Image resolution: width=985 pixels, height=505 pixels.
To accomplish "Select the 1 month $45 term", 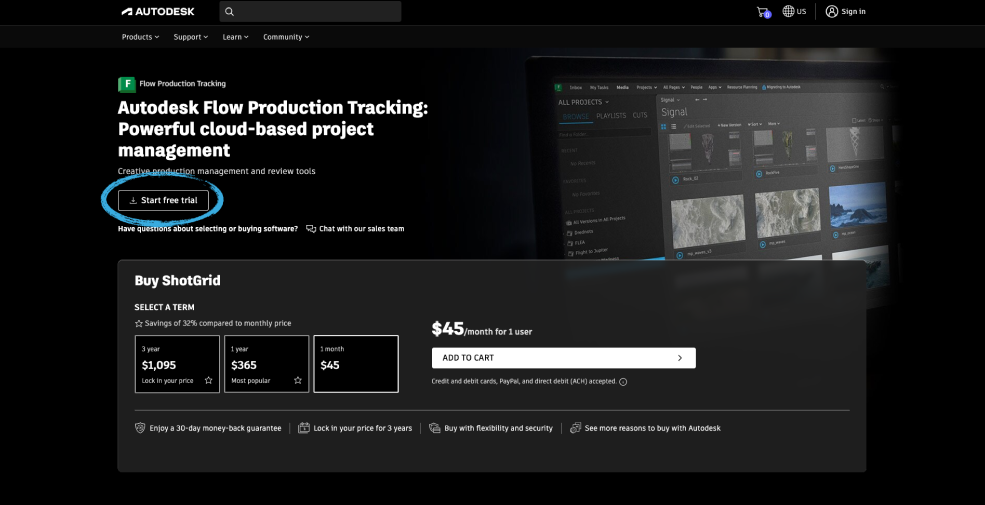I will click(356, 364).
